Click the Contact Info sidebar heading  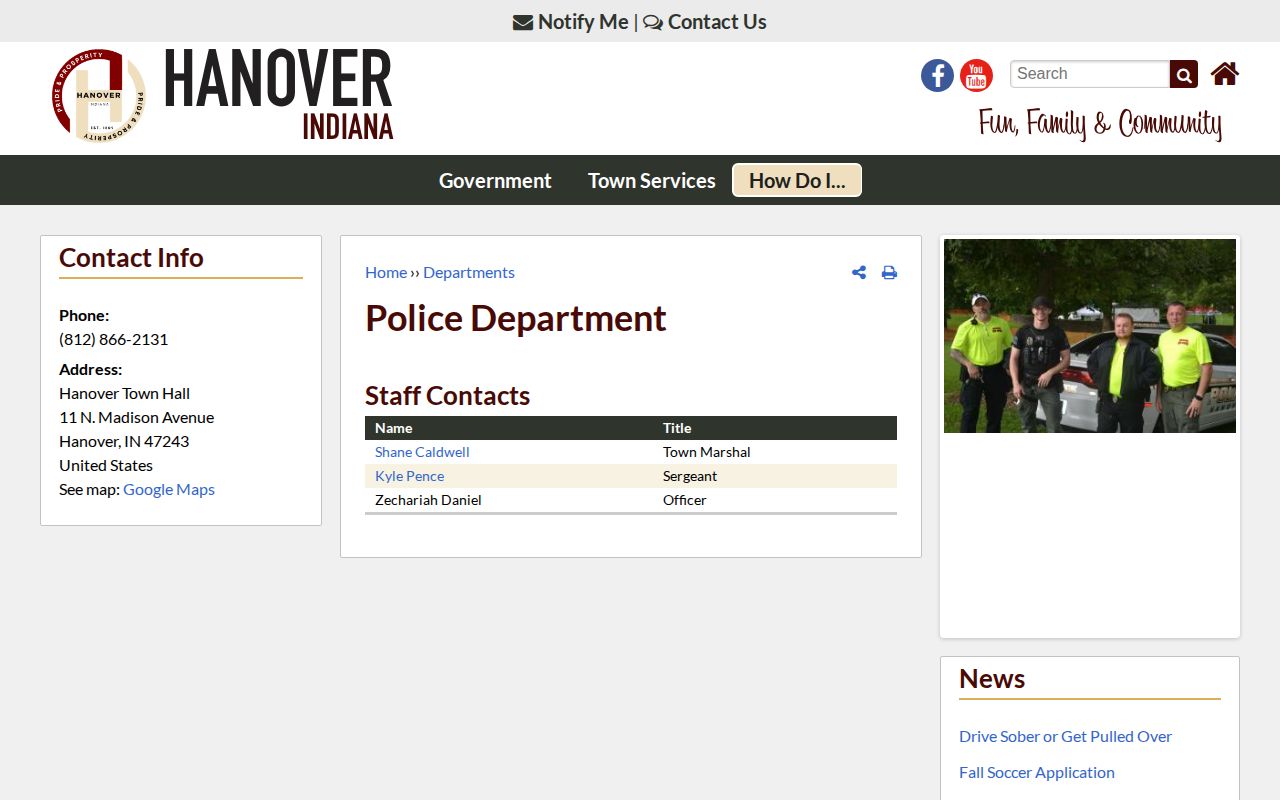click(131, 257)
